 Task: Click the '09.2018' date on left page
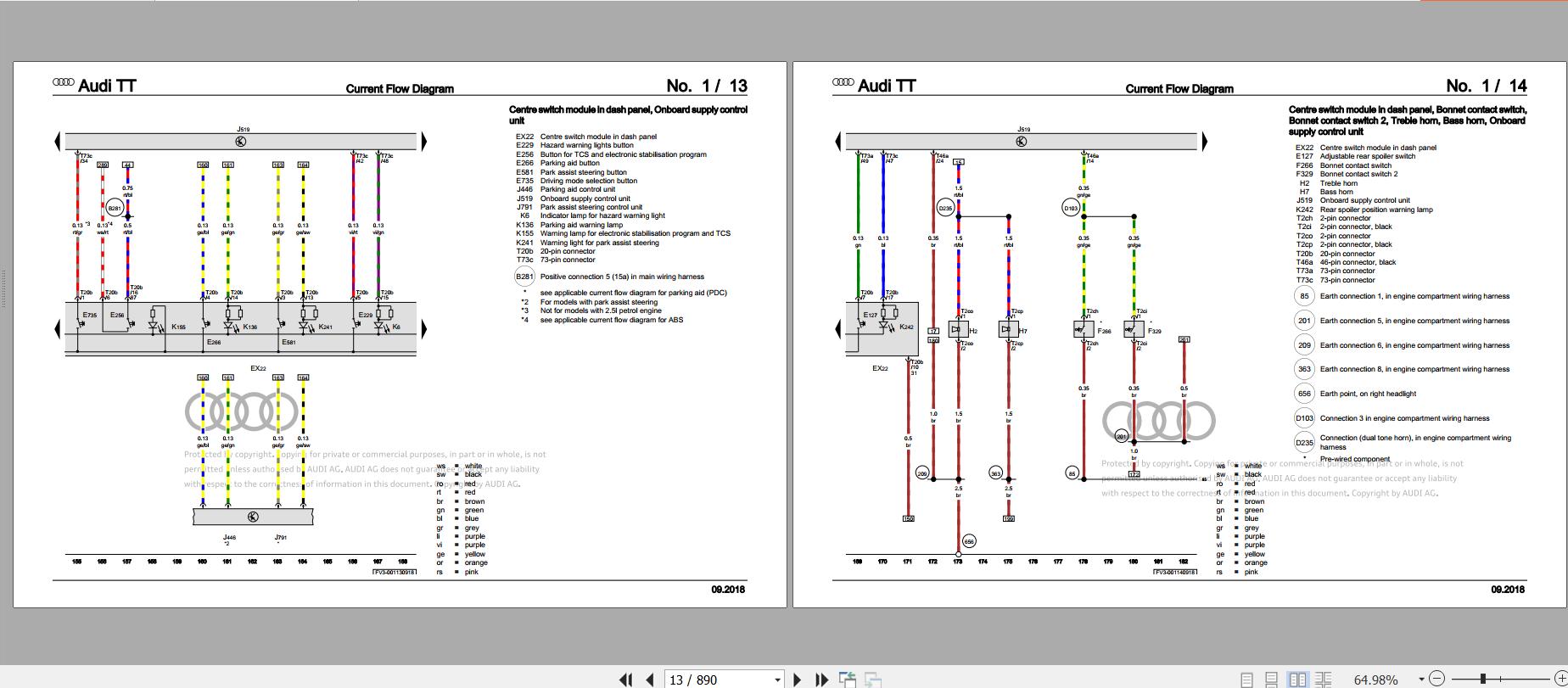(728, 590)
